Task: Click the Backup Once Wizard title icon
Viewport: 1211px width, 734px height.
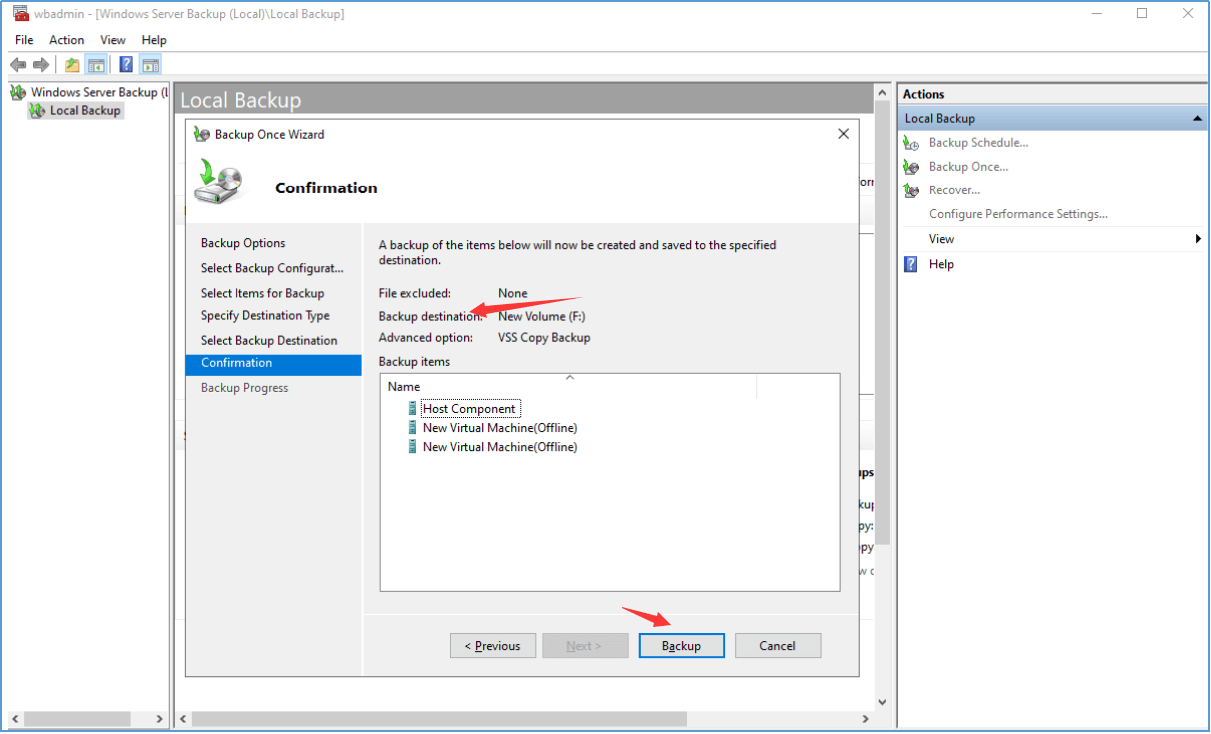Action: coord(202,134)
